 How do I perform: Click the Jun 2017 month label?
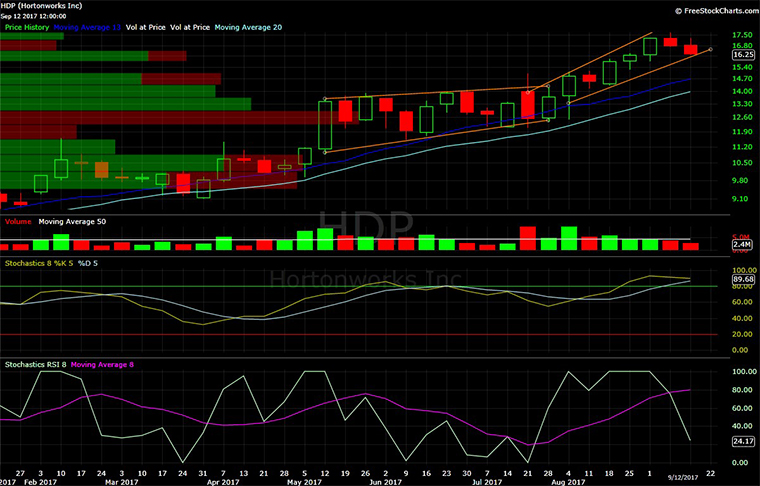(385, 482)
